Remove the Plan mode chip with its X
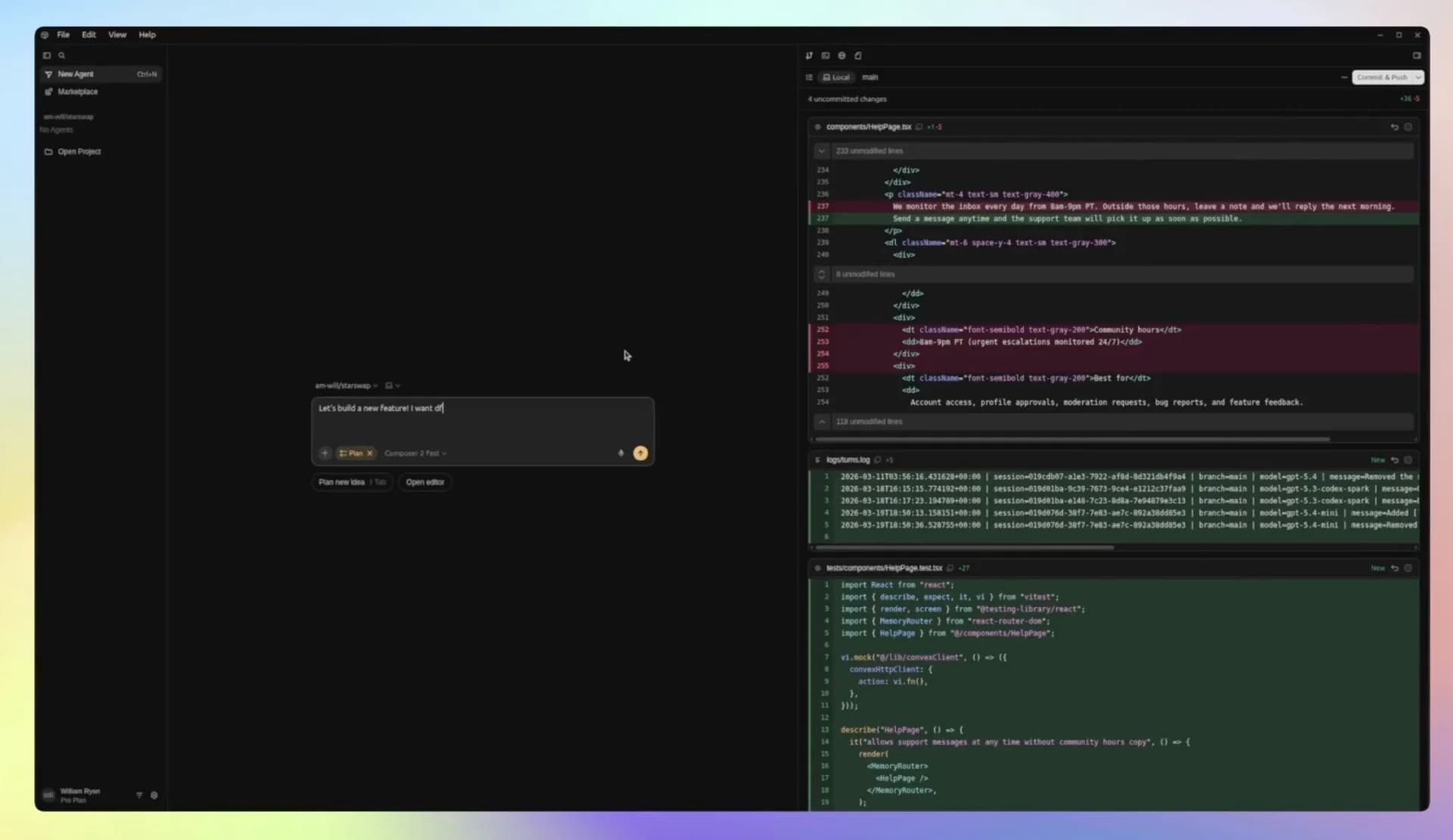This screenshot has width=1453, height=840. tap(369, 453)
